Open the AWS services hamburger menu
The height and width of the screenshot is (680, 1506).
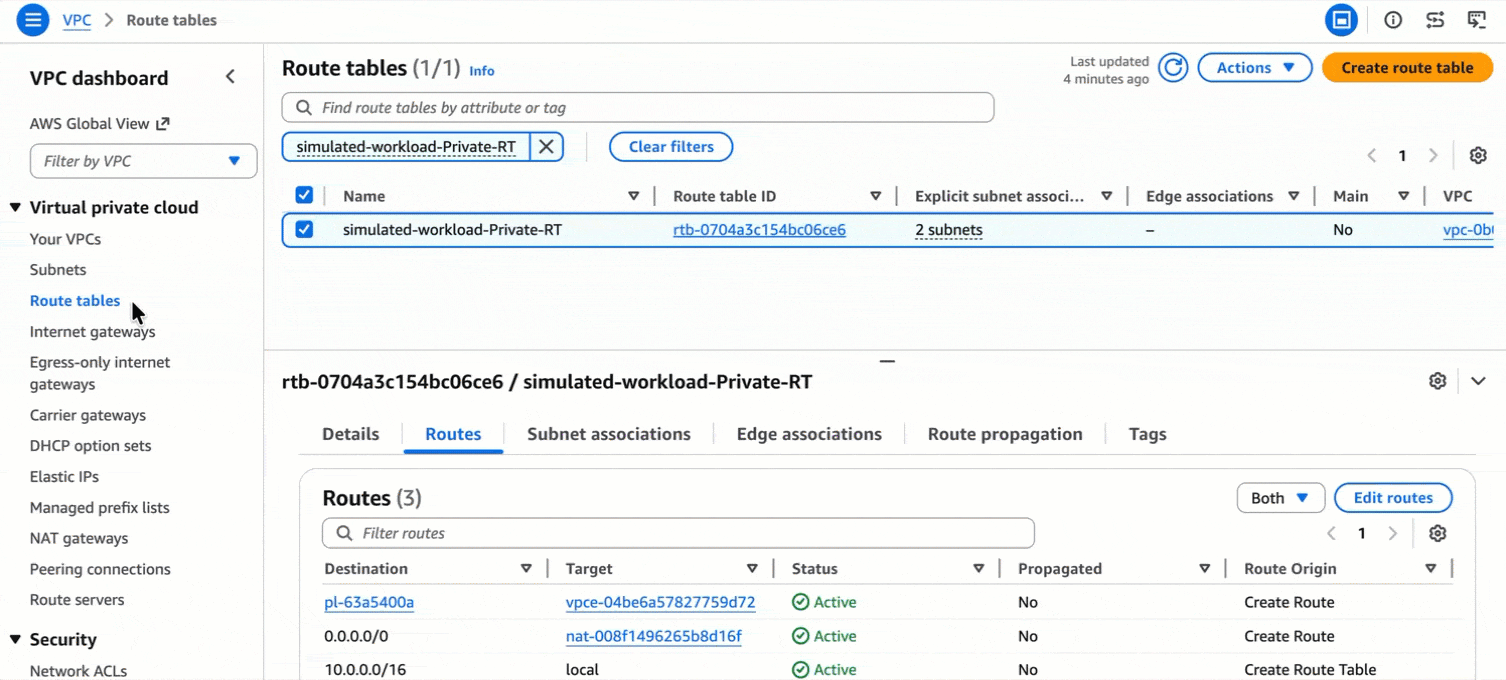(32, 20)
